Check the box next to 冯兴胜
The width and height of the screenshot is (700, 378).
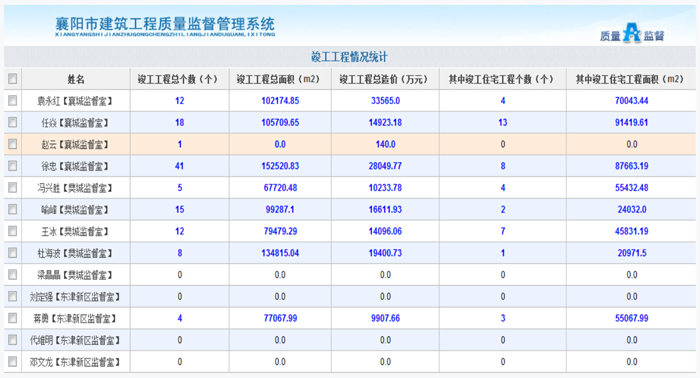[12, 187]
